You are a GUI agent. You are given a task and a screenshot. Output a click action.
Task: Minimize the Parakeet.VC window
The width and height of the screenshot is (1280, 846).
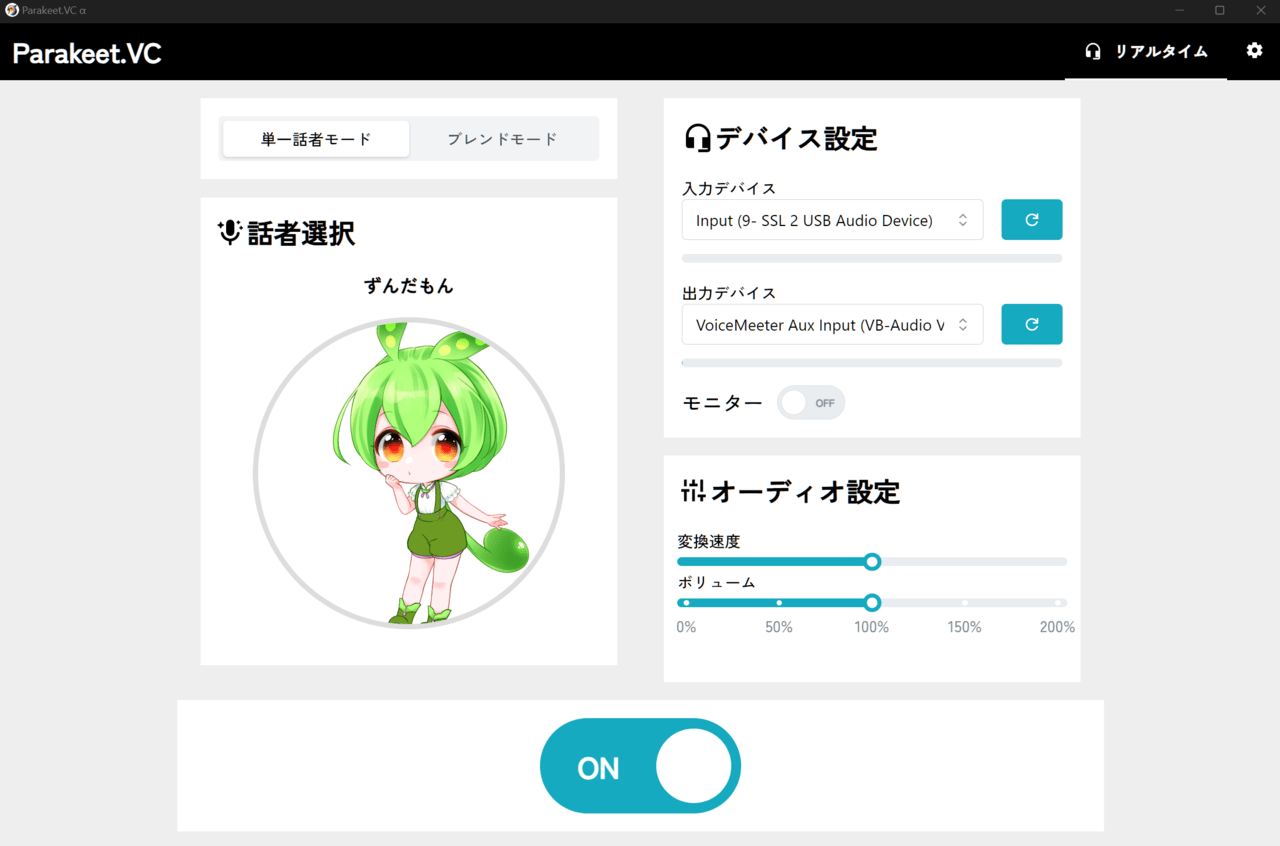point(1180,10)
